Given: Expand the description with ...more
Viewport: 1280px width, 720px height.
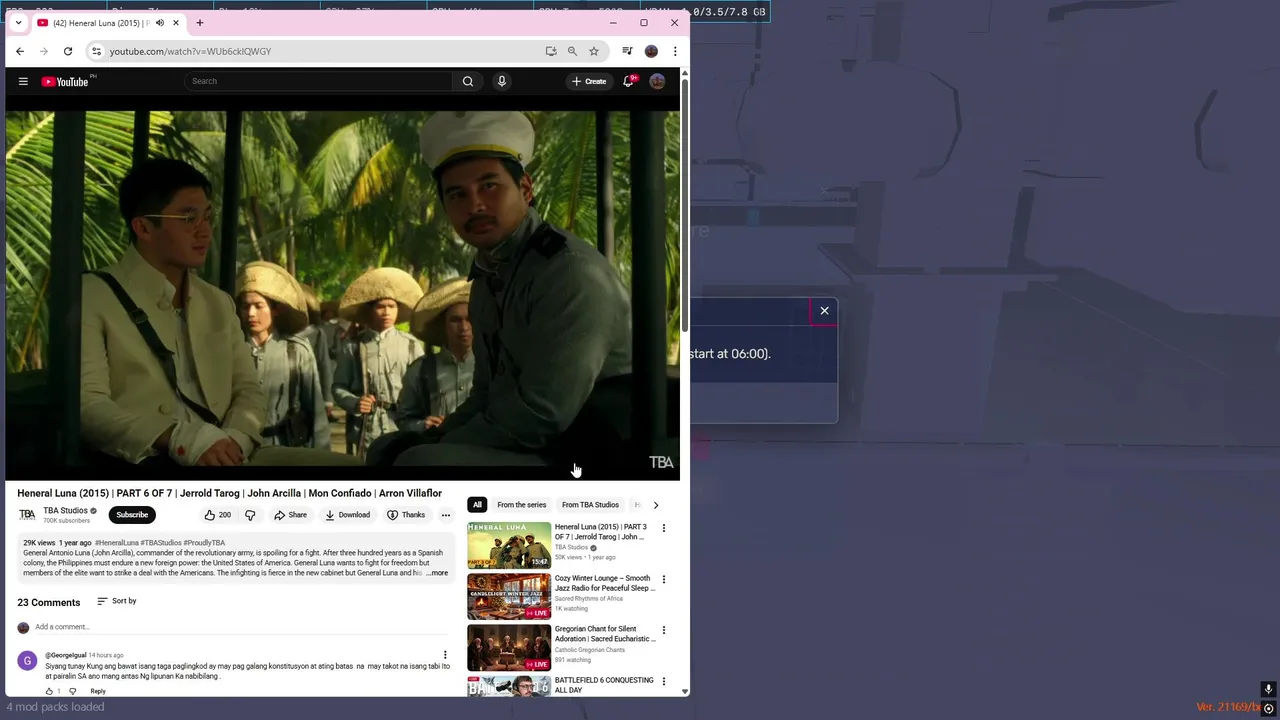Looking at the screenshot, I should pyautogui.click(x=437, y=573).
